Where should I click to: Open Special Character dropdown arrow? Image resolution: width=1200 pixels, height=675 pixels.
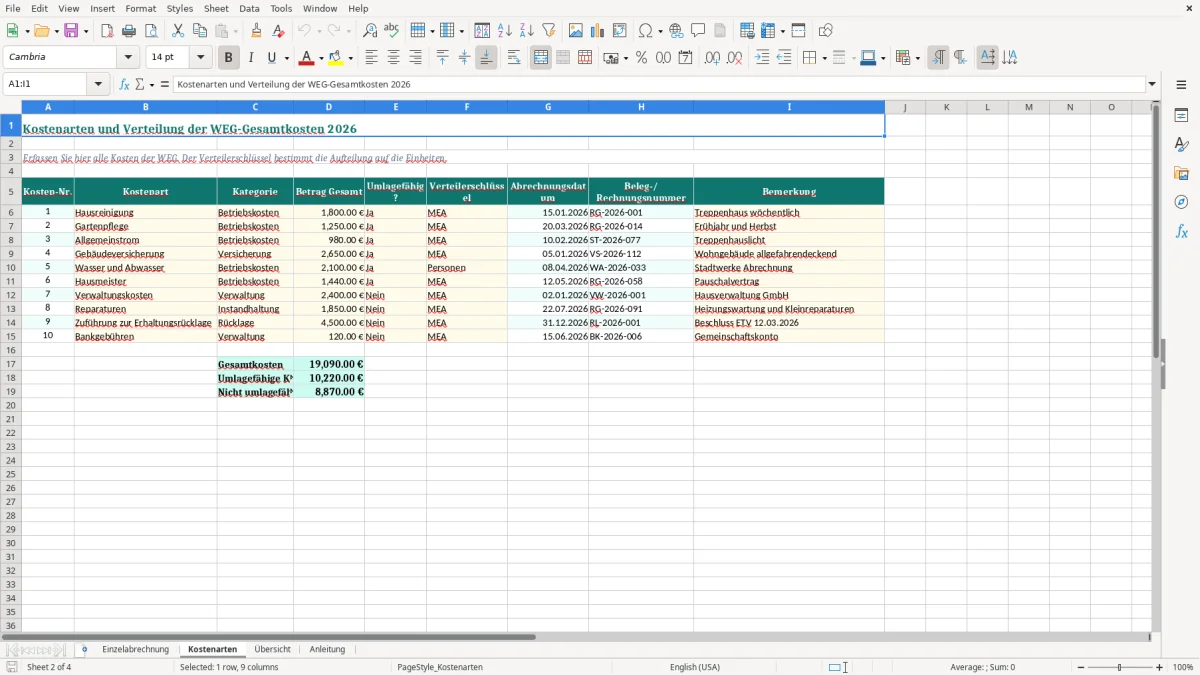660,31
